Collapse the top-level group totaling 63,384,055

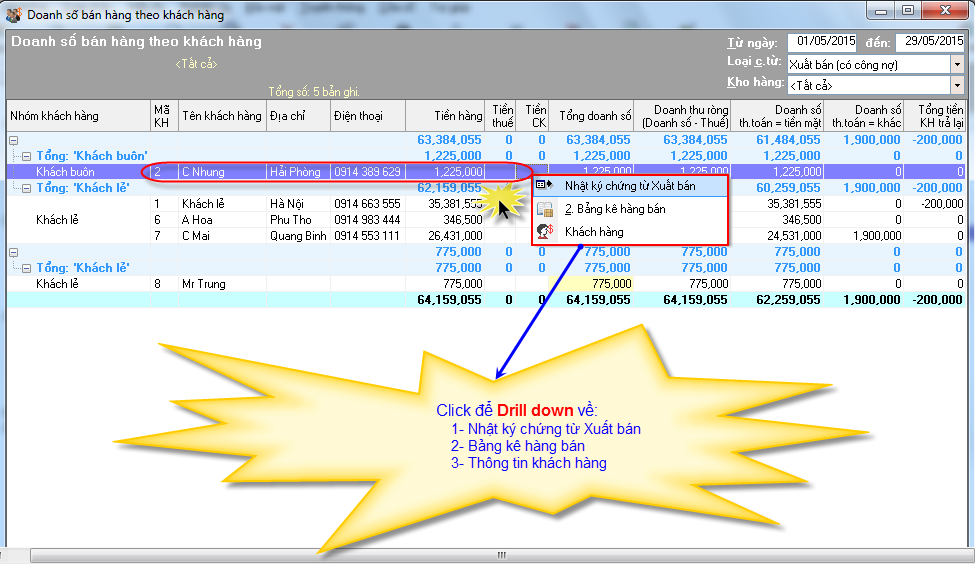13,140
